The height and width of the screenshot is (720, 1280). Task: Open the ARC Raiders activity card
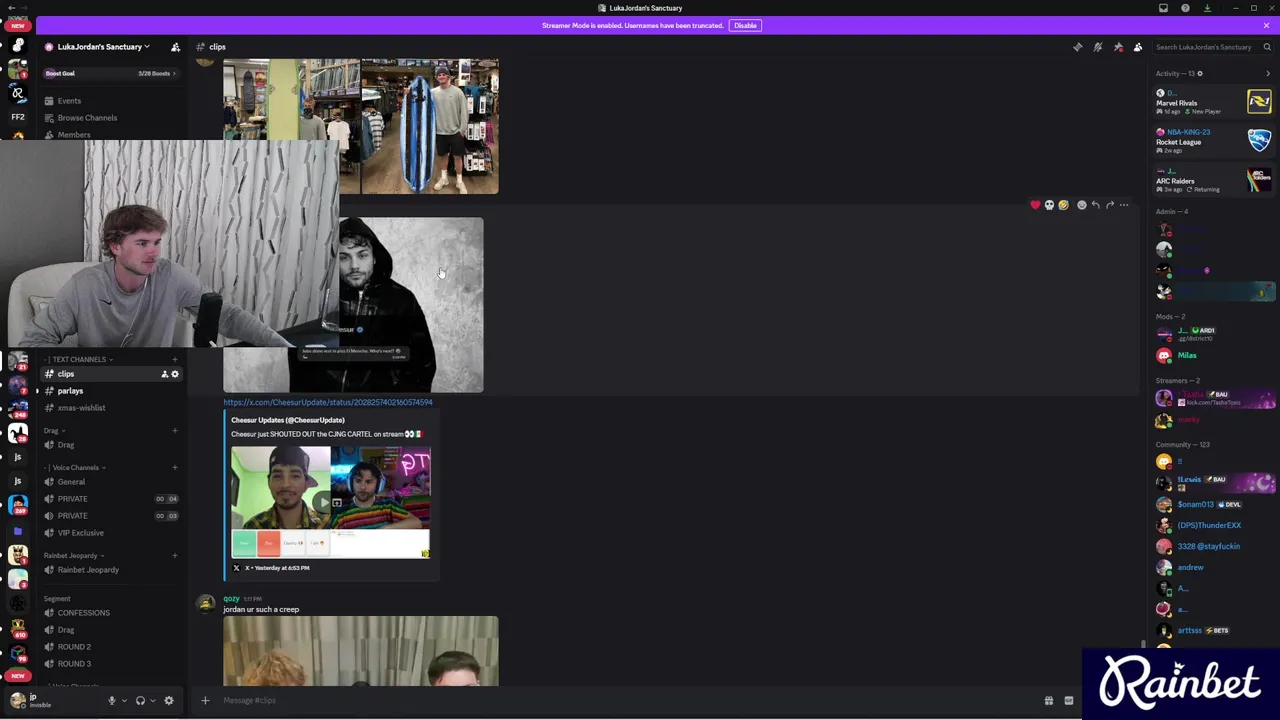pos(1213,180)
